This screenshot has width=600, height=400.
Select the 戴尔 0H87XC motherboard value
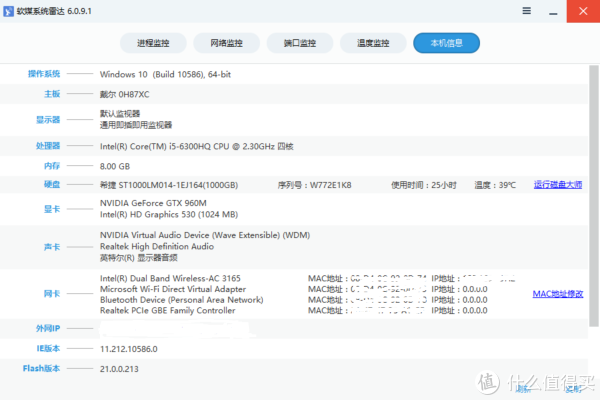124,94
